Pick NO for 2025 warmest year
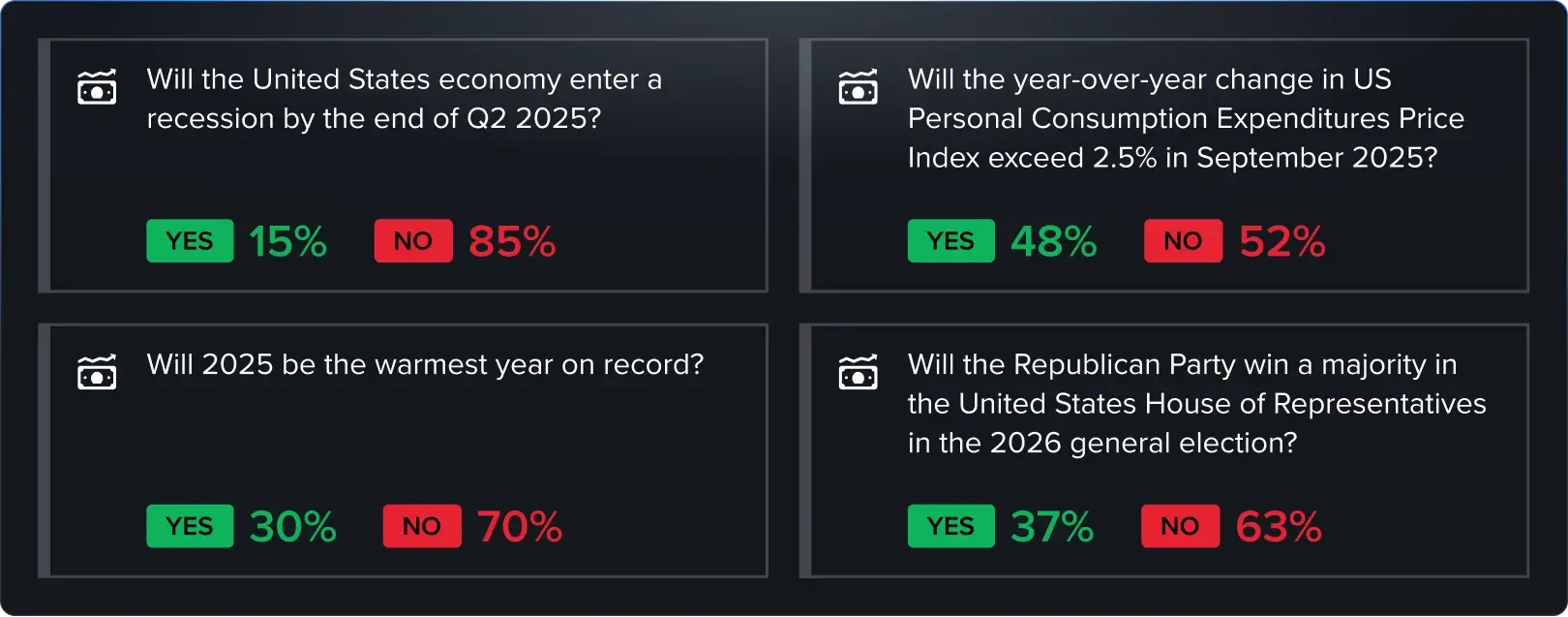 click(422, 526)
